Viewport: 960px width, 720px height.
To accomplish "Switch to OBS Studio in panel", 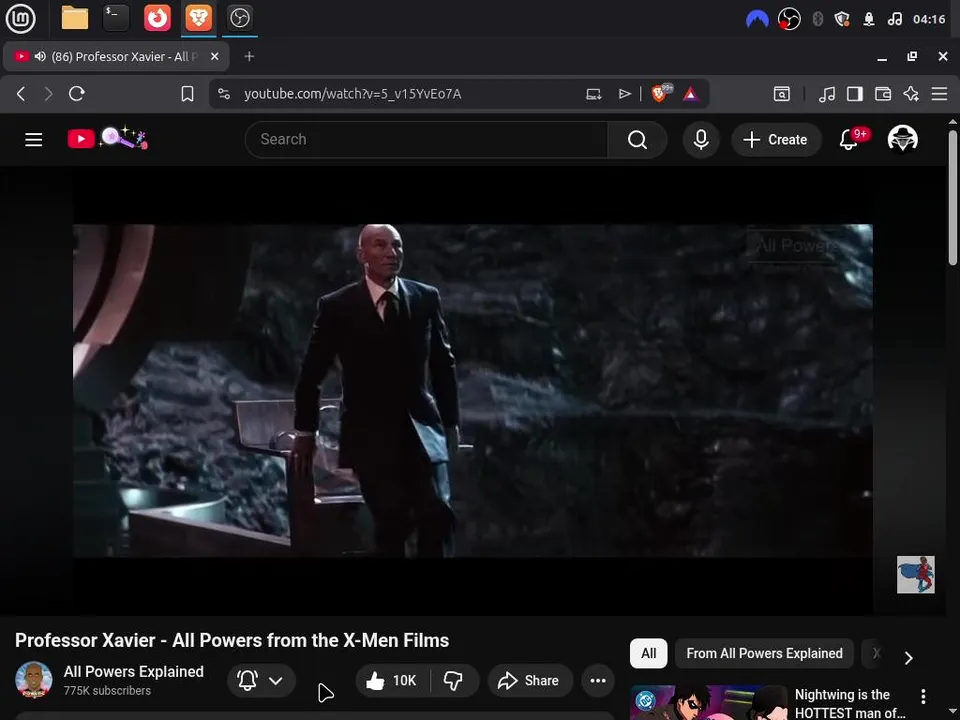I will click(x=239, y=18).
